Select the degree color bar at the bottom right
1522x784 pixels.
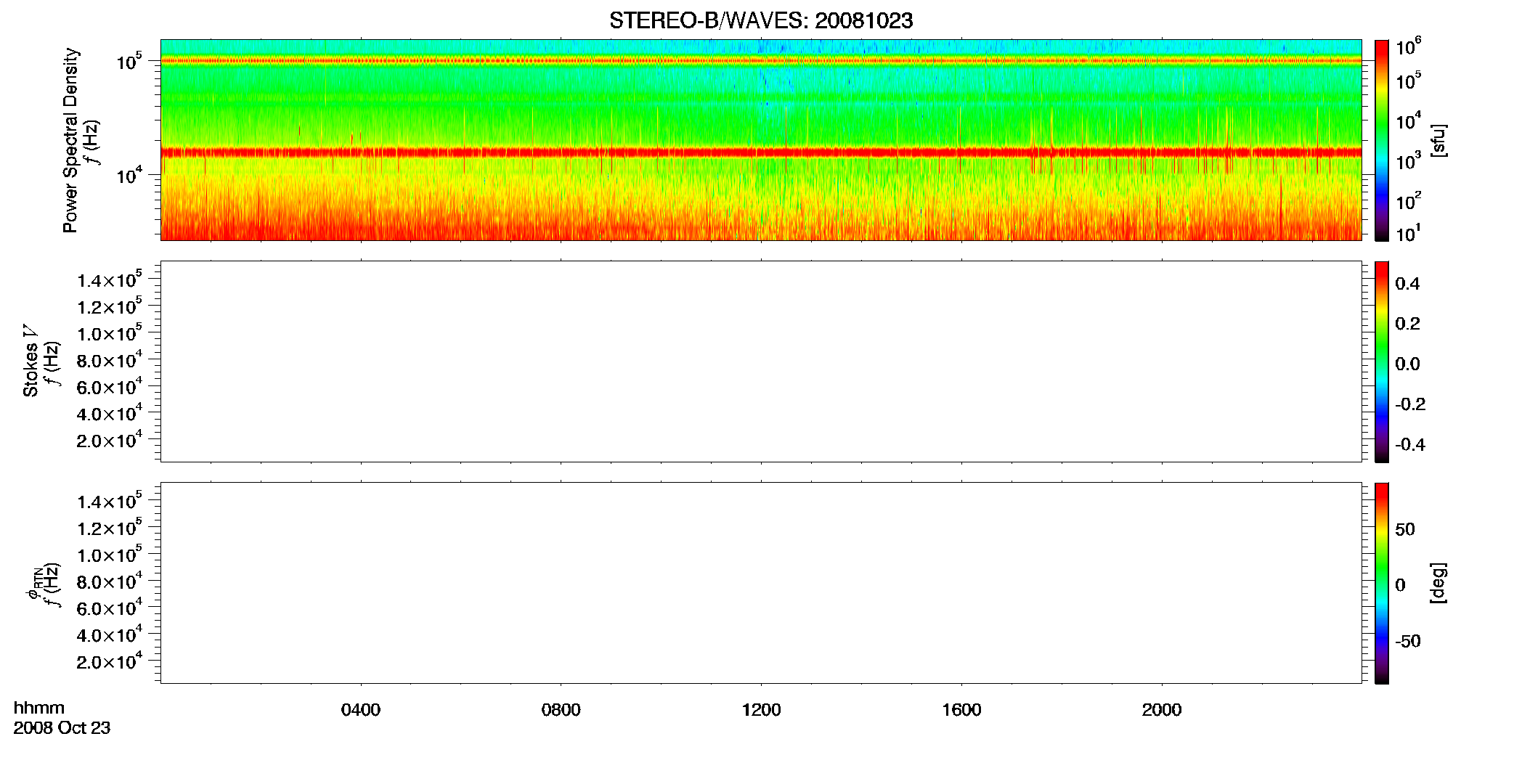click(1382, 583)
